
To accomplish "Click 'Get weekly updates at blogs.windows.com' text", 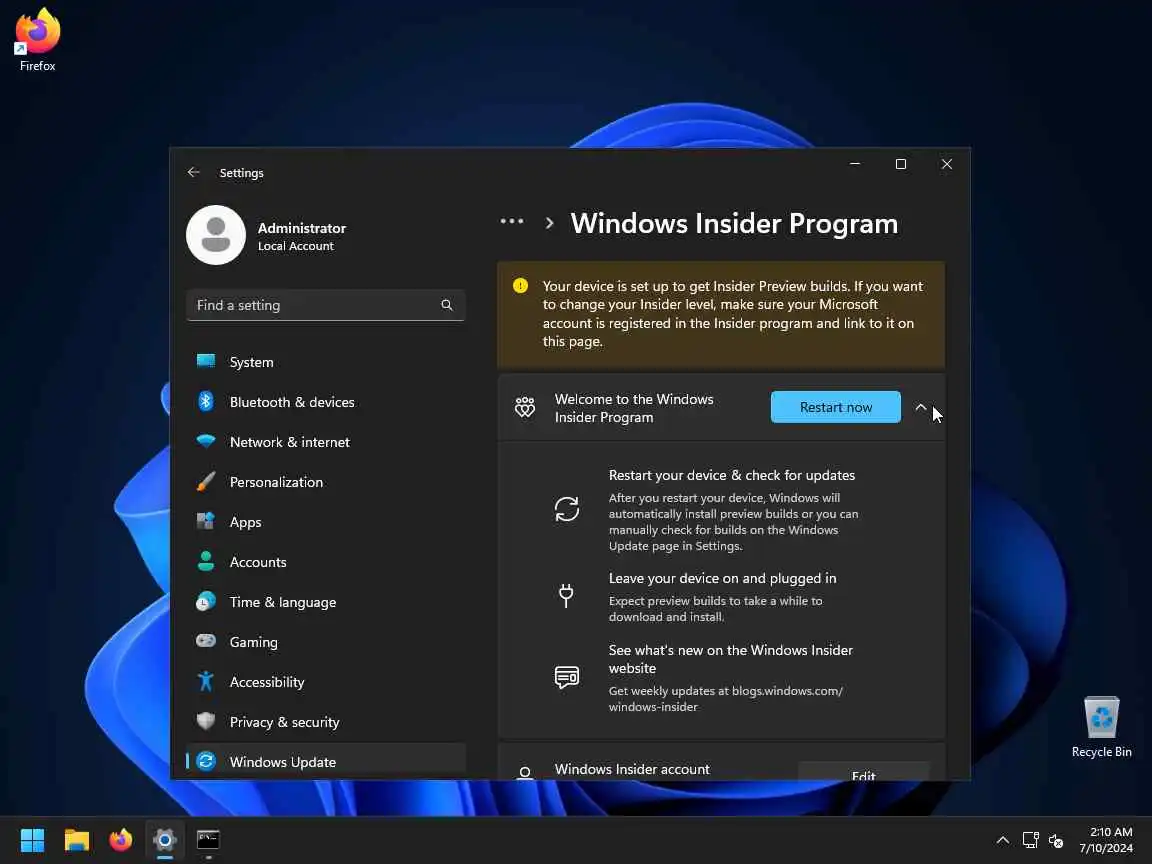I will (x=725, y=699).
